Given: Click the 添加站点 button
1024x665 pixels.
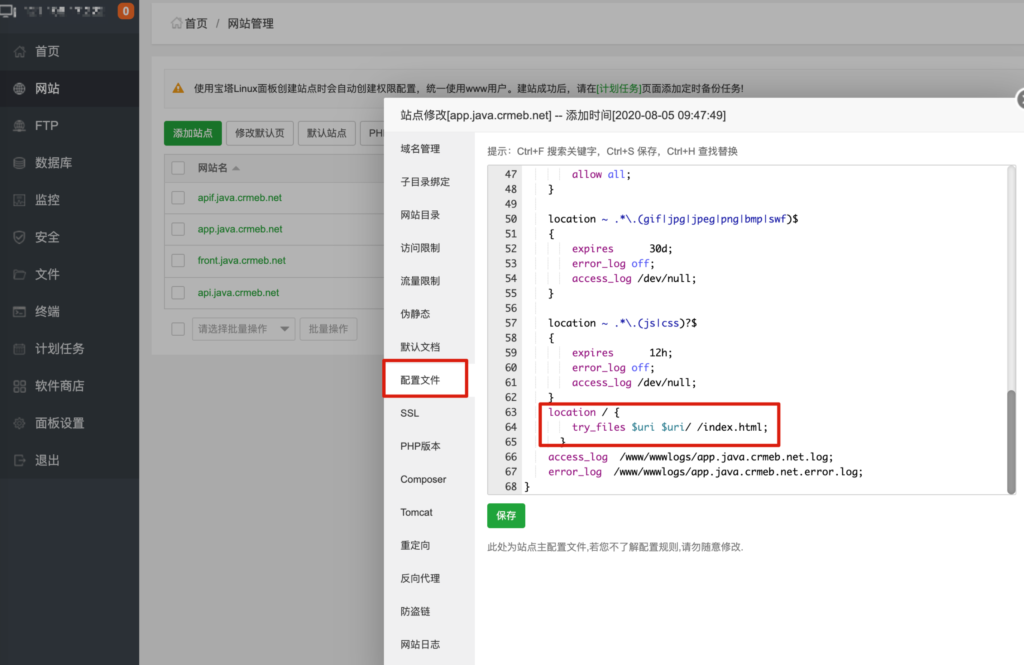Looking at the screenshot, I should coord(193,133).
